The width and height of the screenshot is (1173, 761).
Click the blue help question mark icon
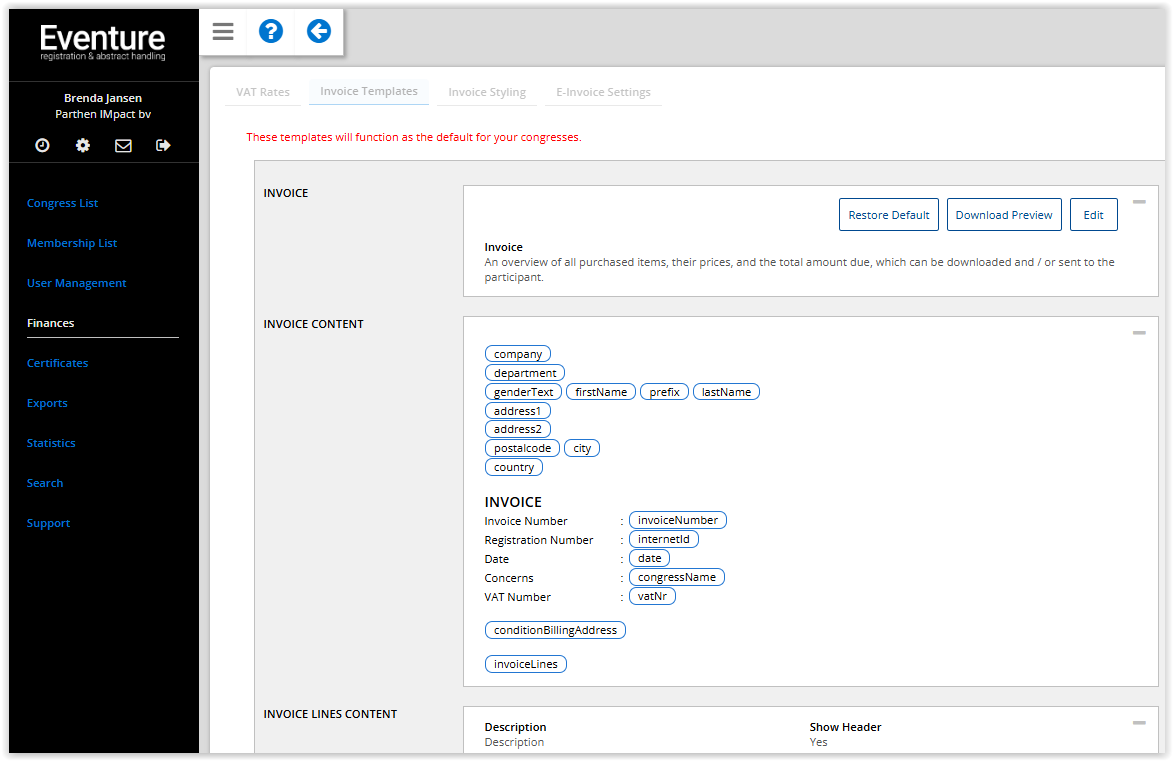(271, 32)
